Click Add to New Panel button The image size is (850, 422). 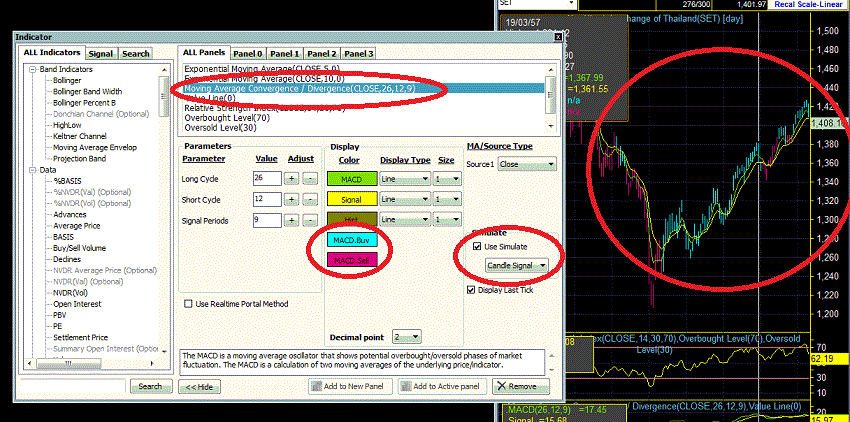(x=351, y=386)
